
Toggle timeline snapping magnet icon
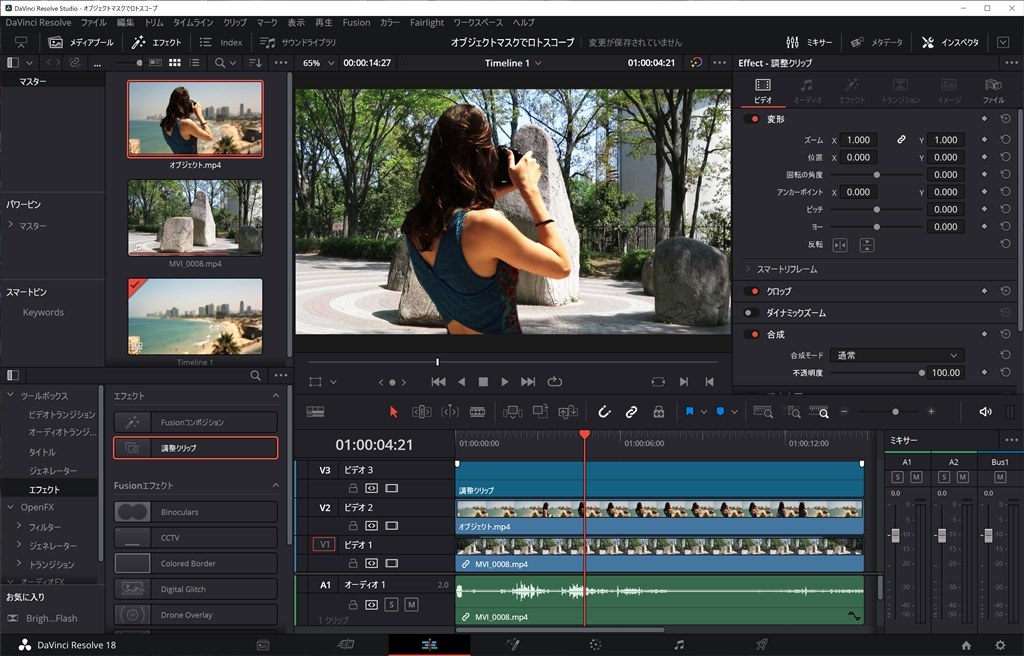[604, 412]
